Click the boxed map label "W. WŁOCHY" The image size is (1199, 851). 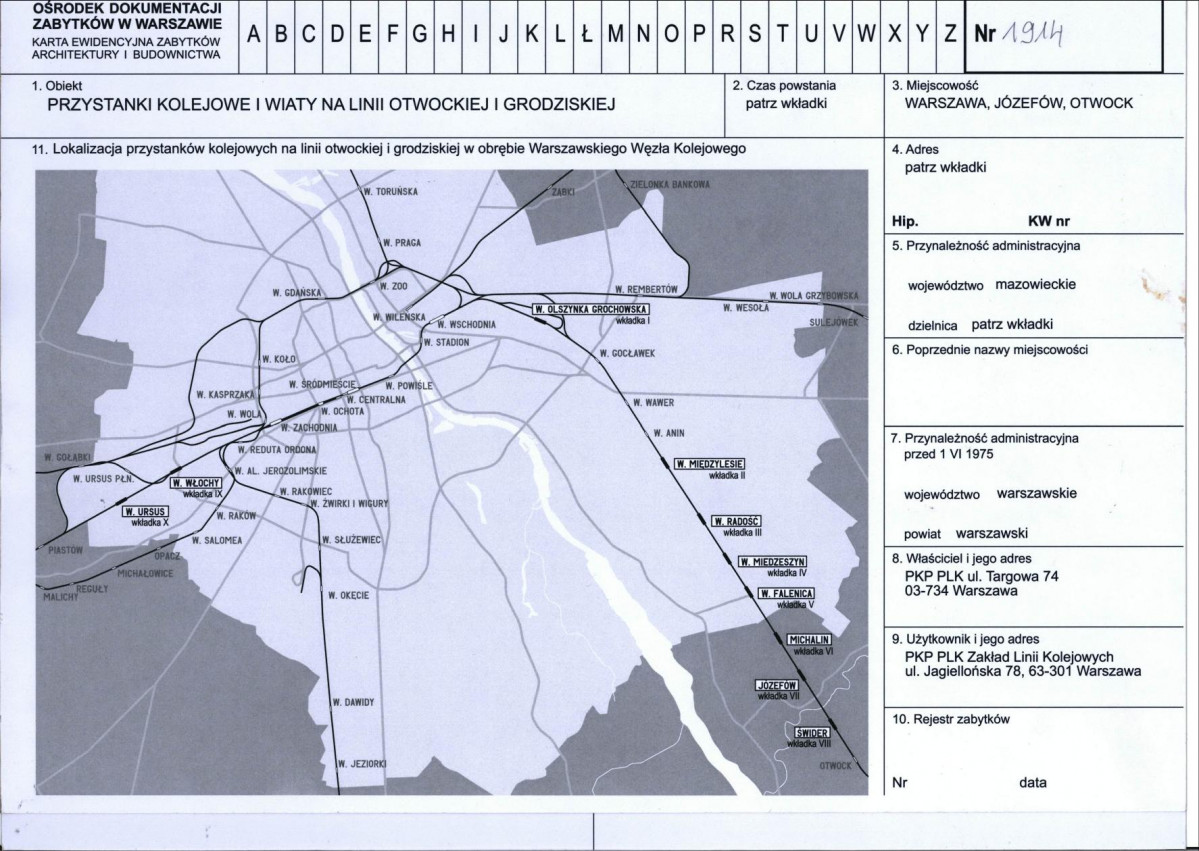(x=196, y=483)
